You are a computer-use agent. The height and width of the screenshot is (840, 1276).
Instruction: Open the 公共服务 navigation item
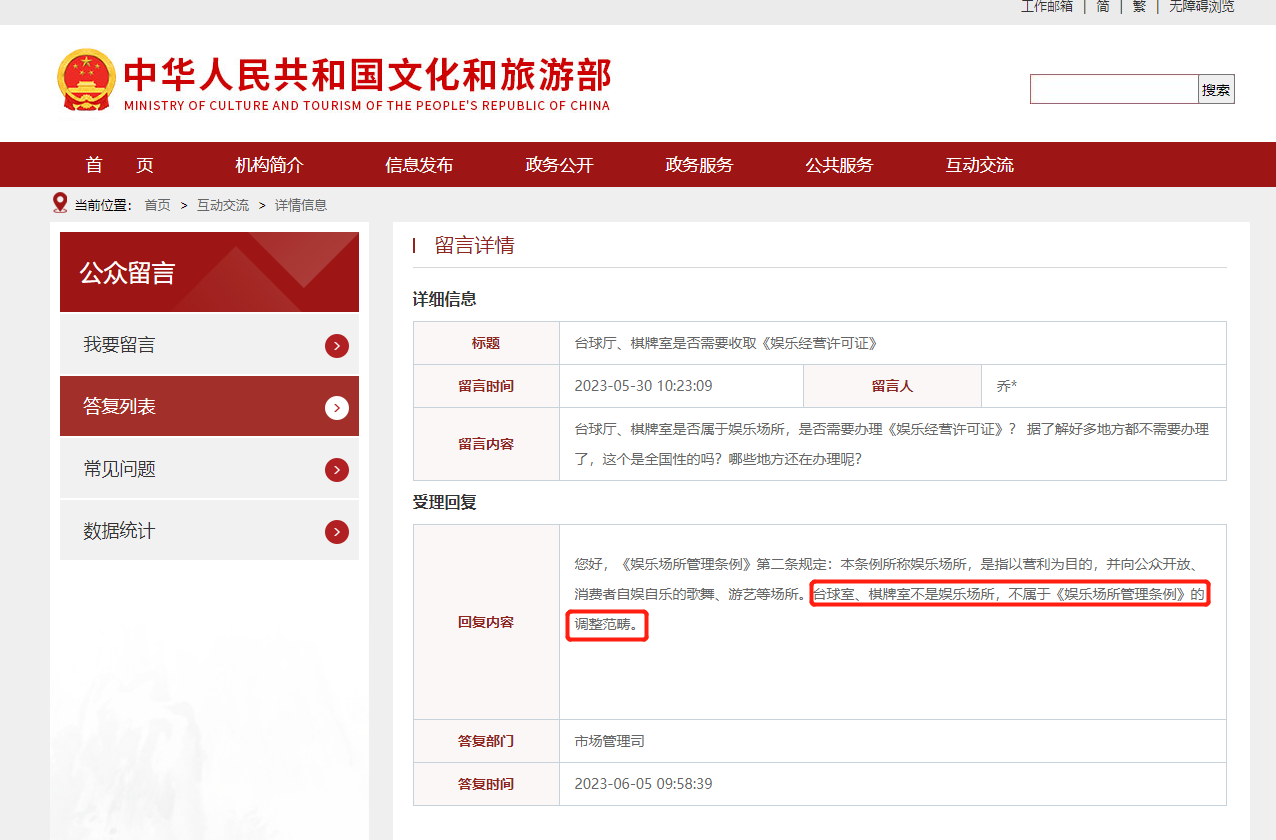point(840,165)
